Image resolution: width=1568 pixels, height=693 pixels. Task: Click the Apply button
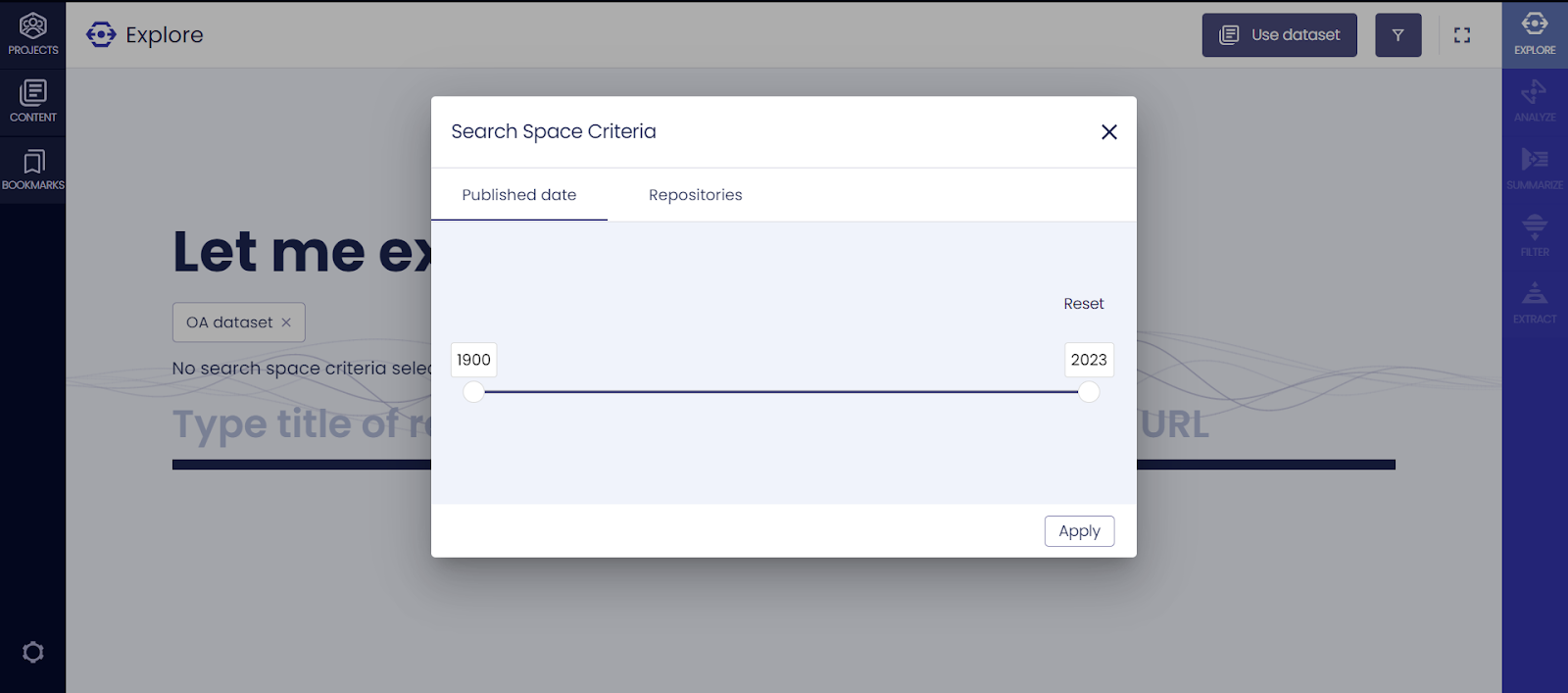(1079, 531)
